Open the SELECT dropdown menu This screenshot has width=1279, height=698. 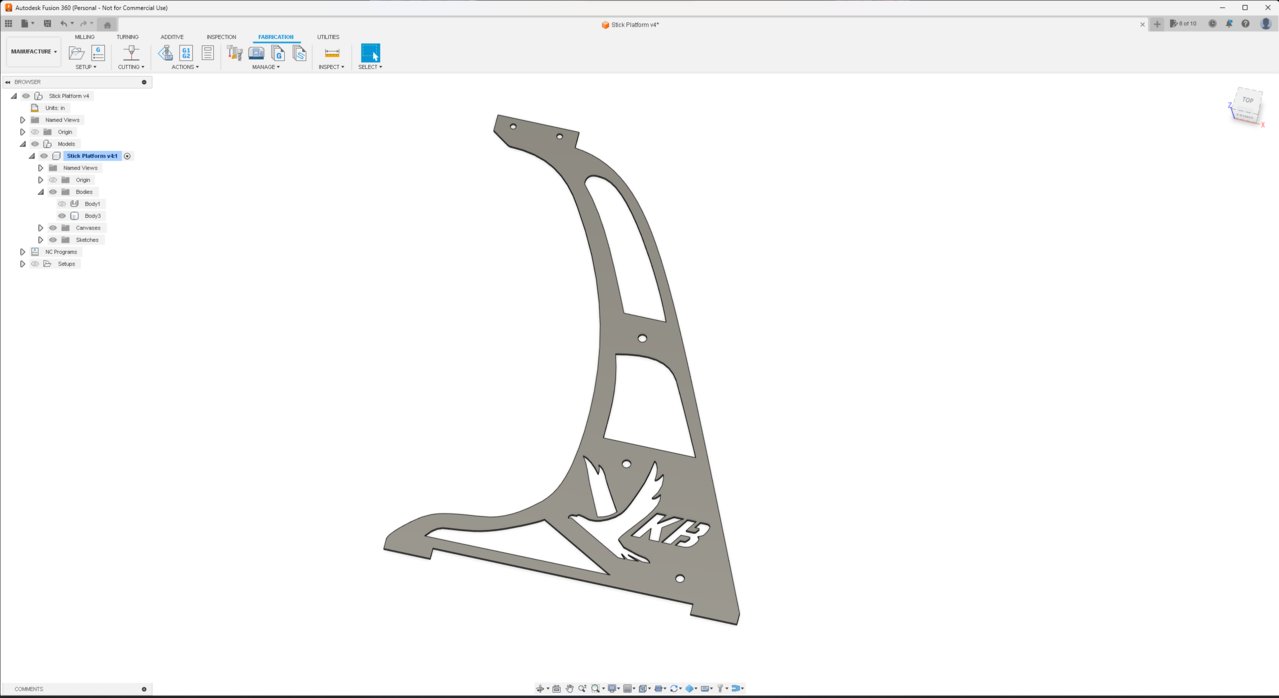pyautogui.click(x=370, y=67)
